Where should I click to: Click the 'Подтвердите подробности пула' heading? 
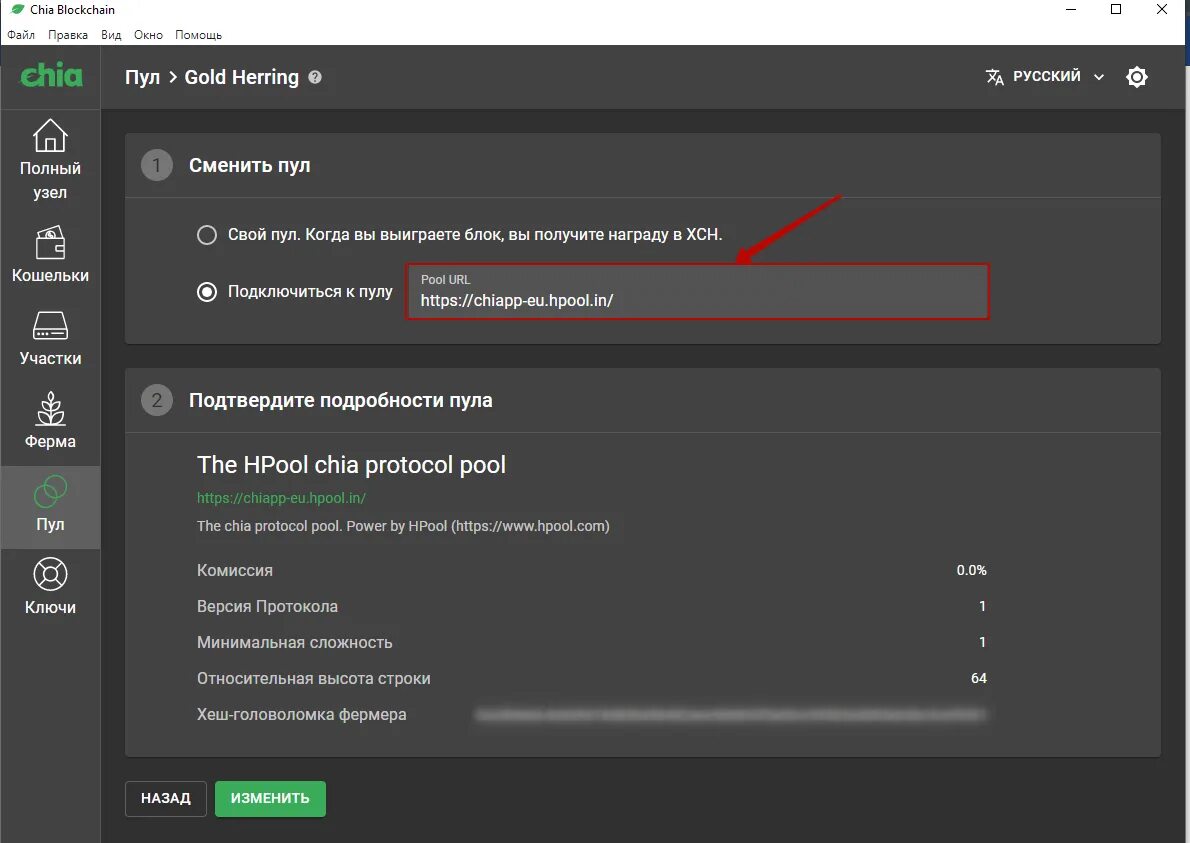pyautogui.click(x=340, y=400)
